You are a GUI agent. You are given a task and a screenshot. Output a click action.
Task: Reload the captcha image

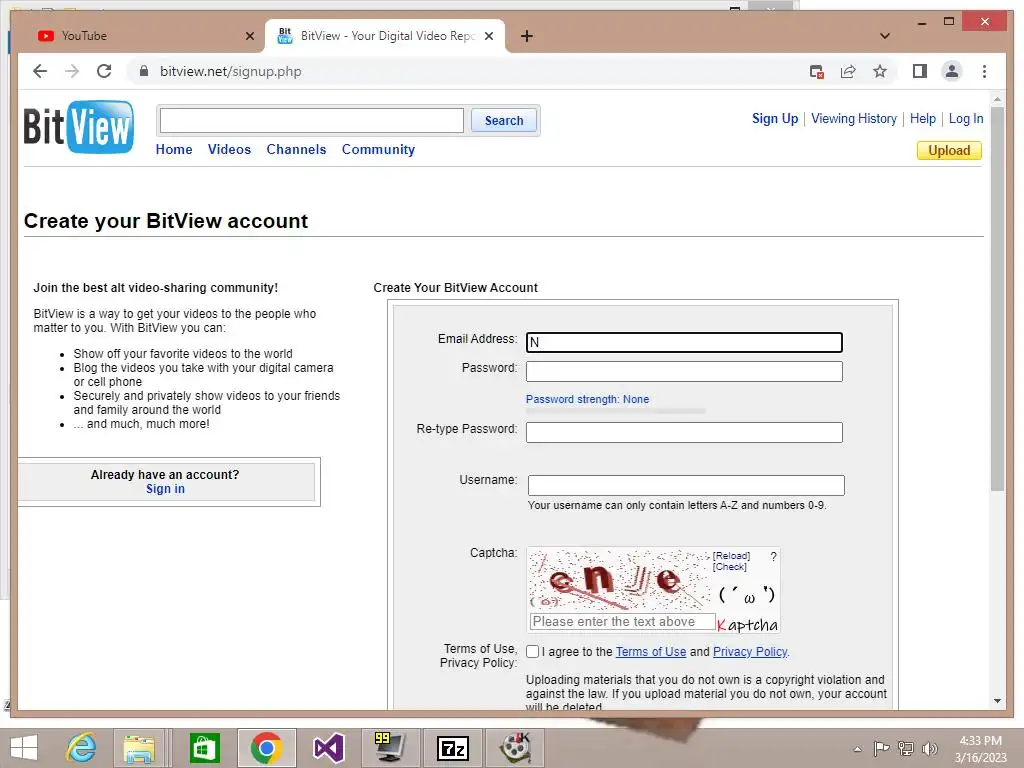pos(731,556)
